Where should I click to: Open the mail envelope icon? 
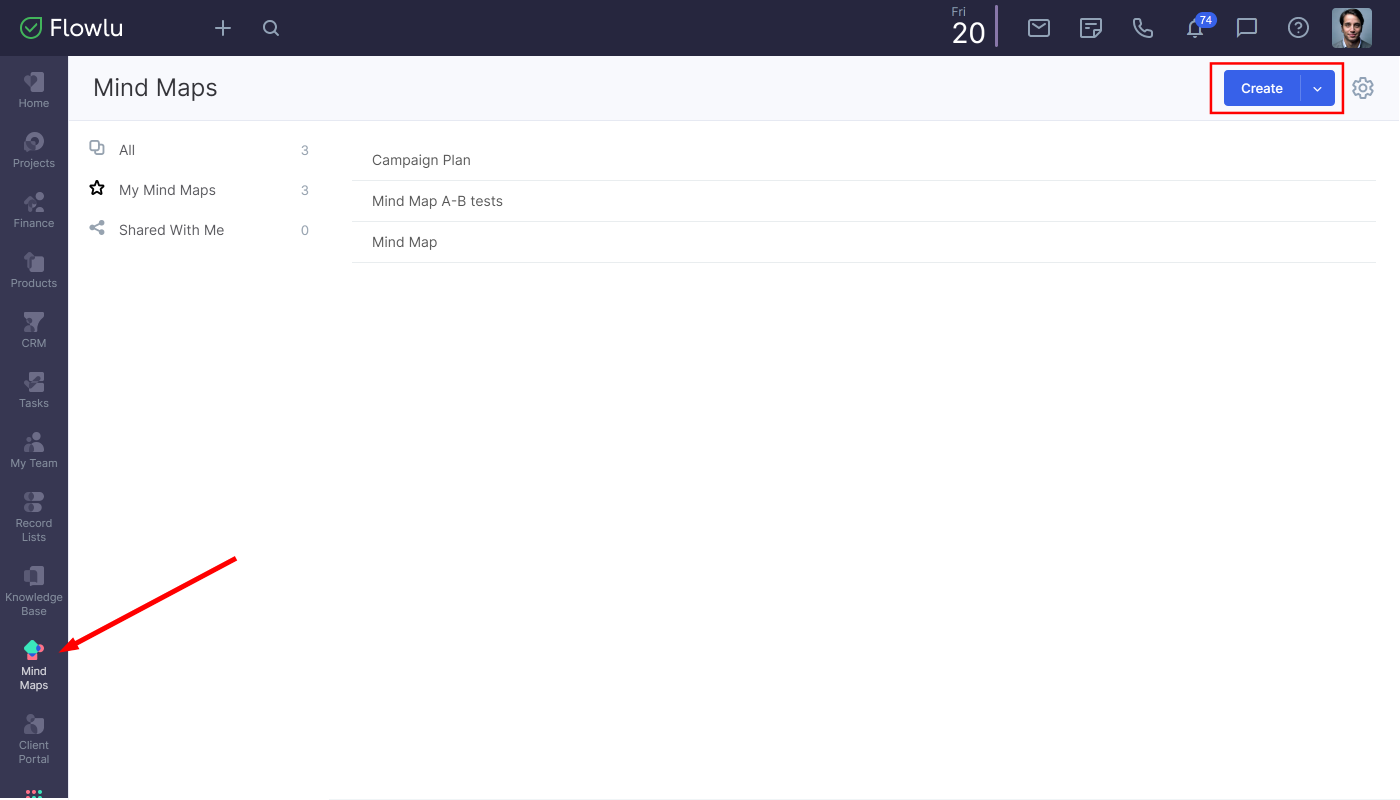click(1039, 28)
